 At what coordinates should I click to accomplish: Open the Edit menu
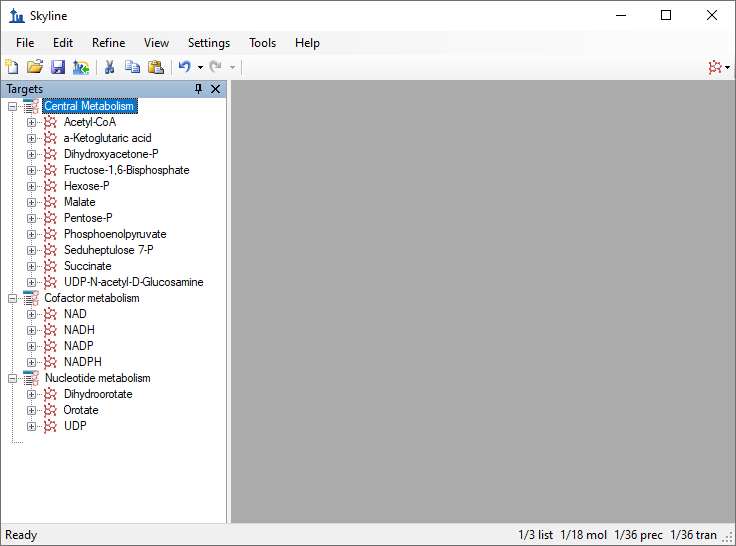pyautogui.click(x=63, y=43)
